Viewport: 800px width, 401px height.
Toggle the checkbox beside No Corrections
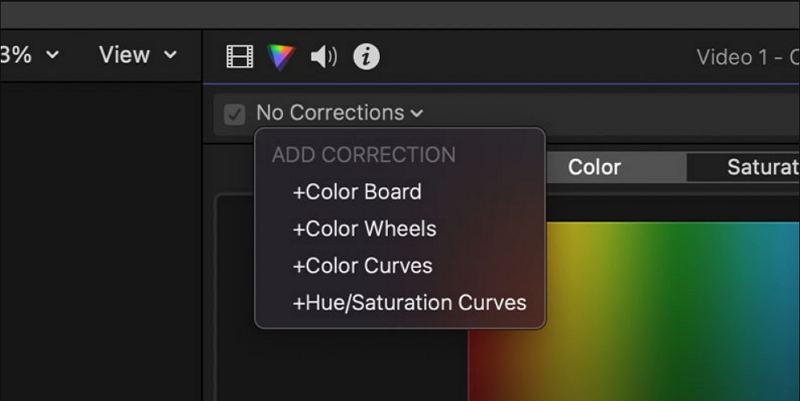click(x=235, y=114)
